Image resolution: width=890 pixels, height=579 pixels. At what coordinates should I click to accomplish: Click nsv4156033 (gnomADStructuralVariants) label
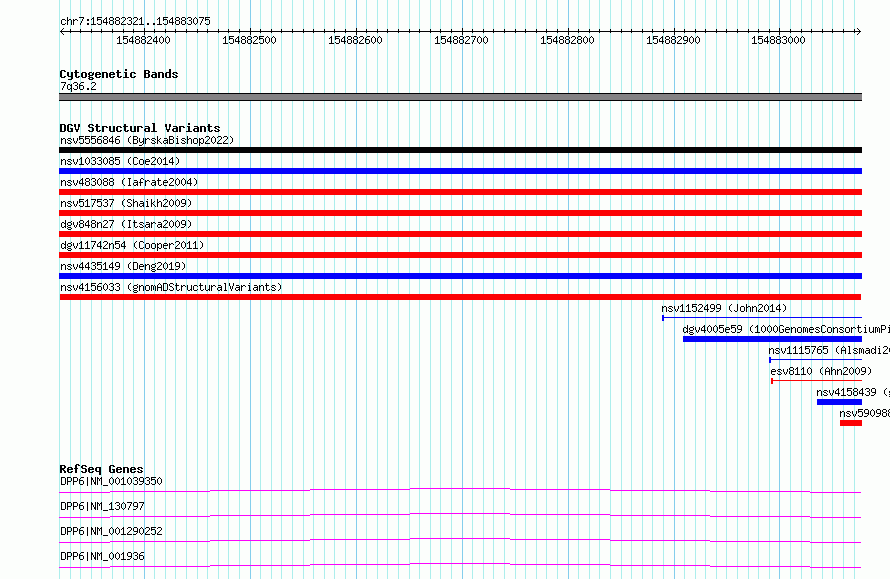(171, 287)
